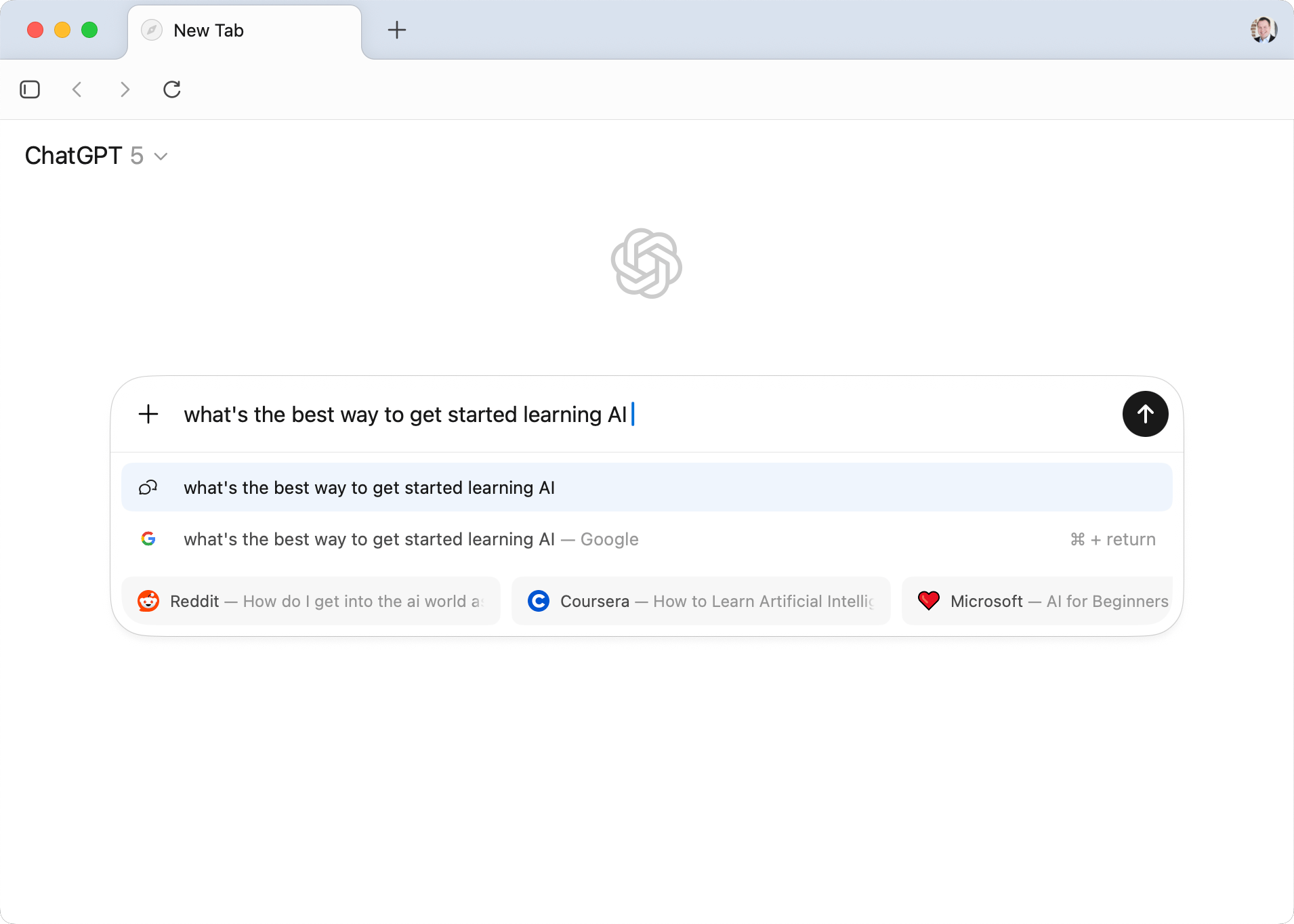Go forward with the right arrow

(x=125, y=89)
